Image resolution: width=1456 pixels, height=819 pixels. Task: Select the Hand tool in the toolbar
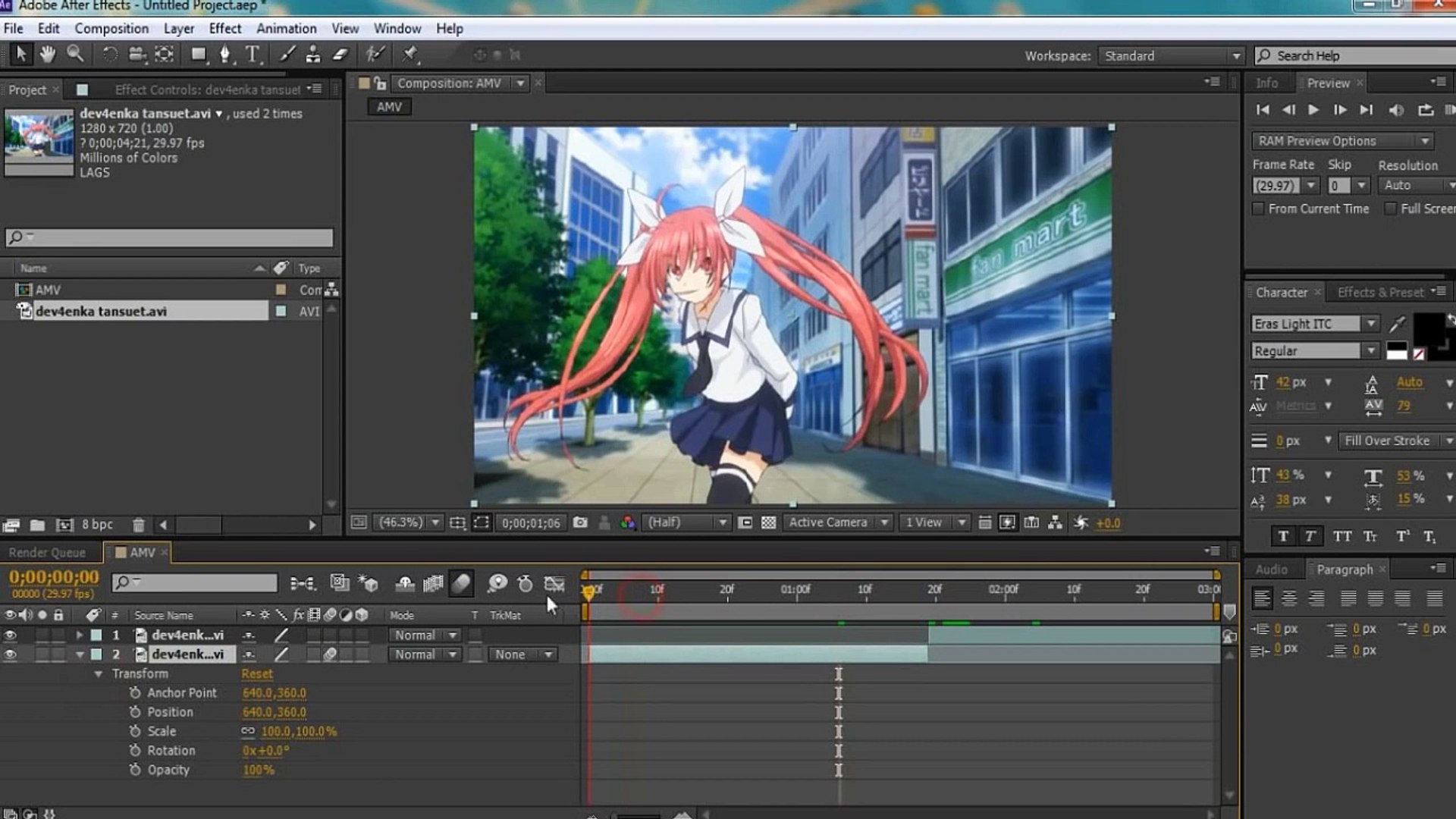(x=47, y=54)
